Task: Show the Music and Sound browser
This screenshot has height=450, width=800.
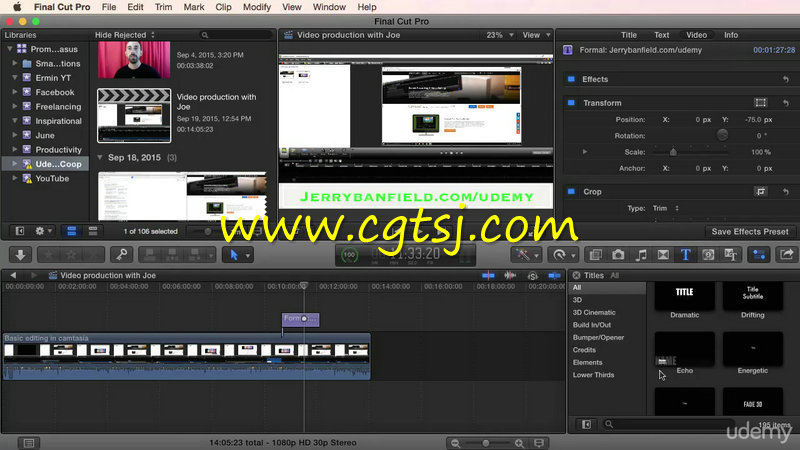Action: 641,255
